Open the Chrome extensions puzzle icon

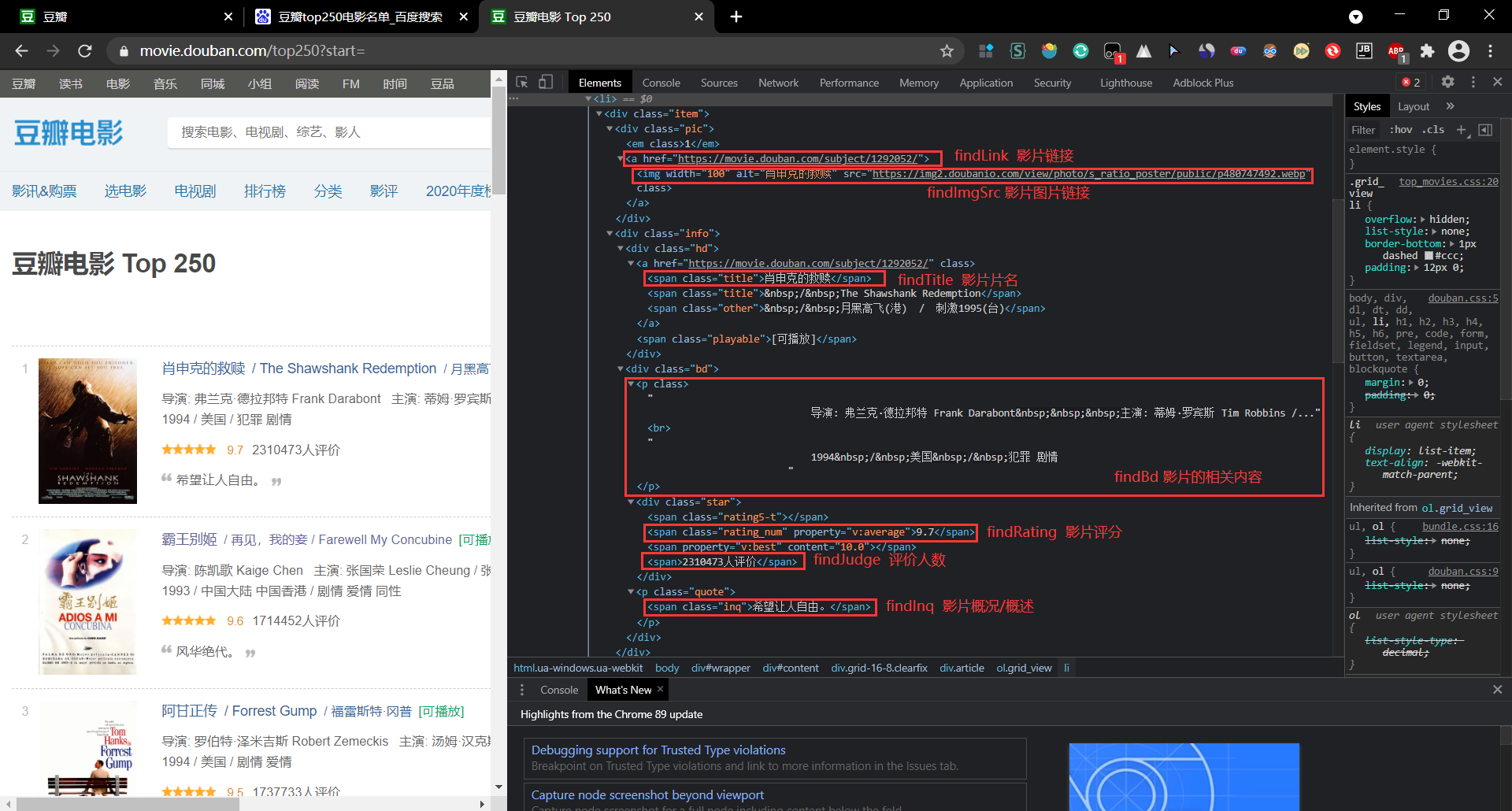coord(1427,51)
